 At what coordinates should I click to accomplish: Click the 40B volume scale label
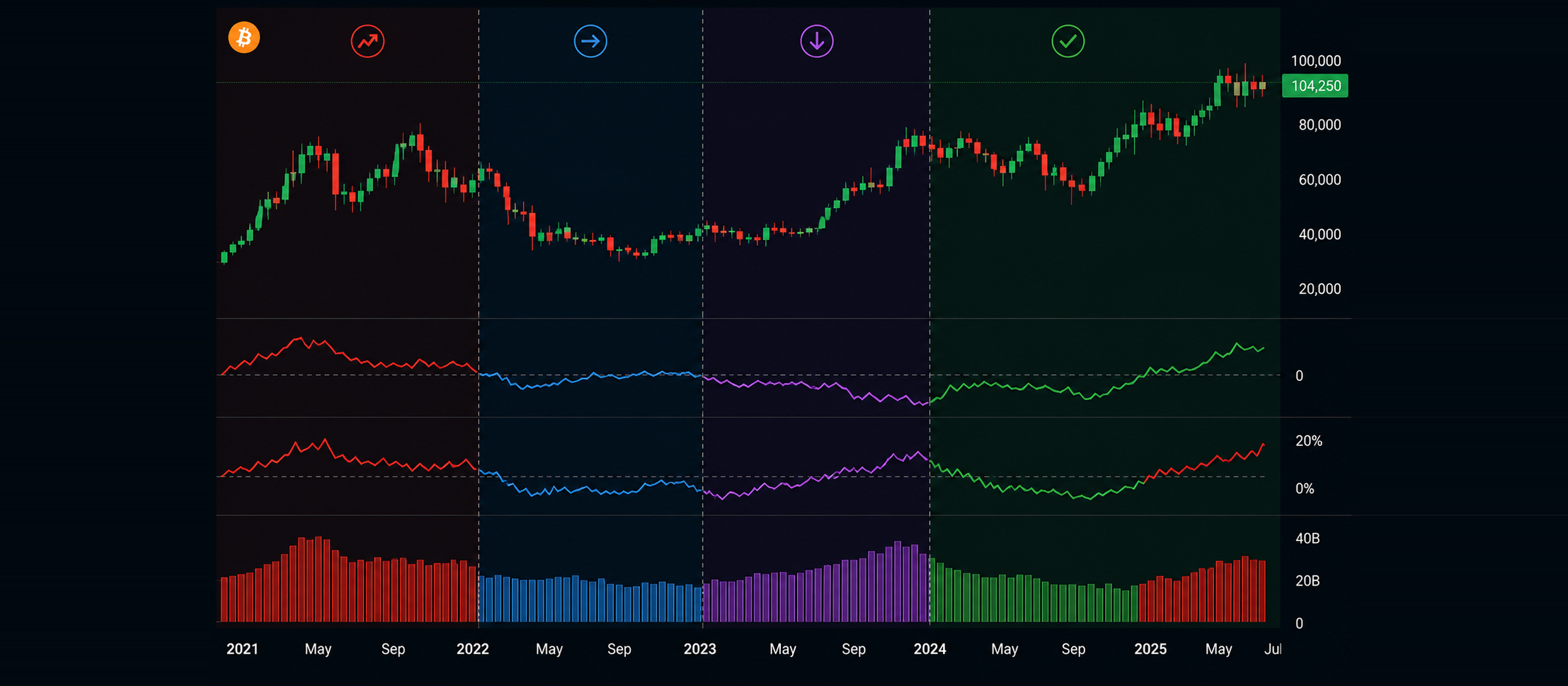pyautogui.click(x=1307, y=539)
